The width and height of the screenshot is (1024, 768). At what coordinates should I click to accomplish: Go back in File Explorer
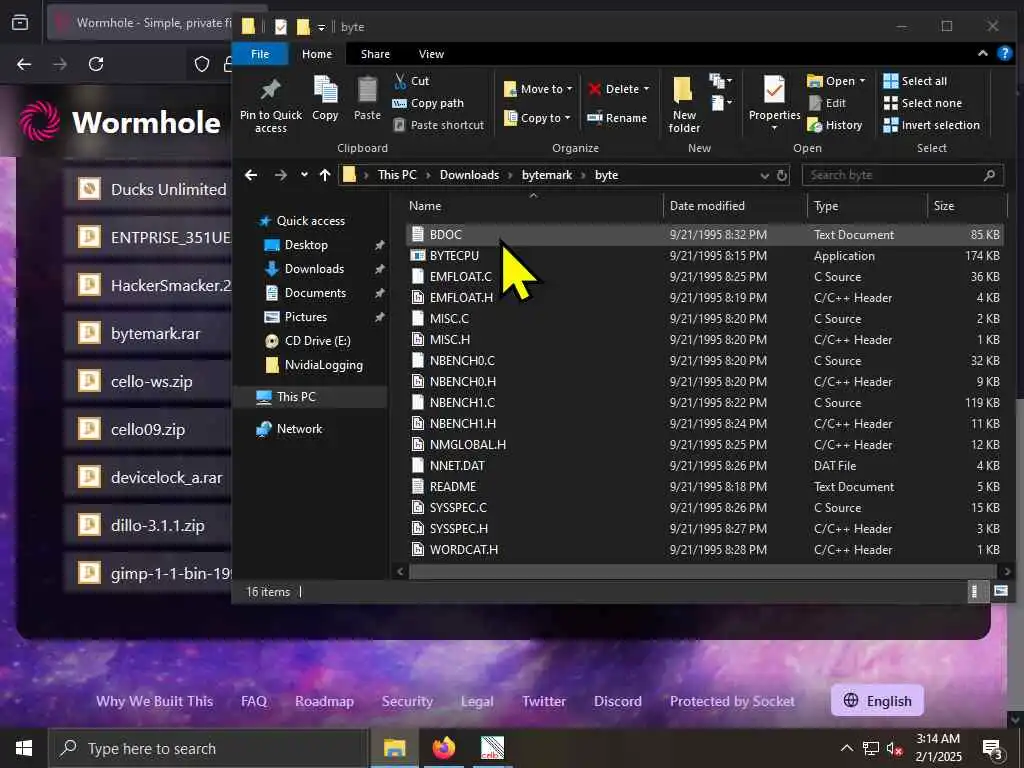[251, 175]
